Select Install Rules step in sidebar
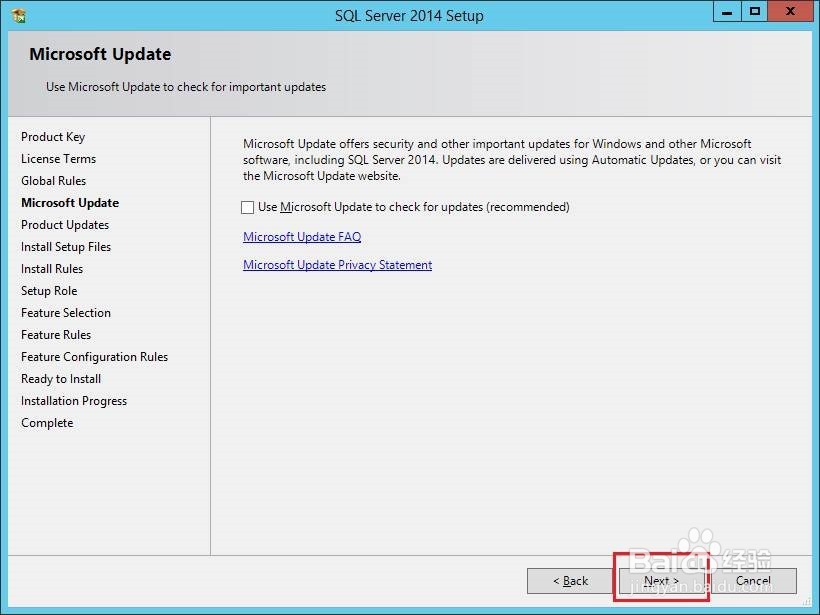Image resolution: width=820 pixels, height=615 pixels. (x=52, y=269)
